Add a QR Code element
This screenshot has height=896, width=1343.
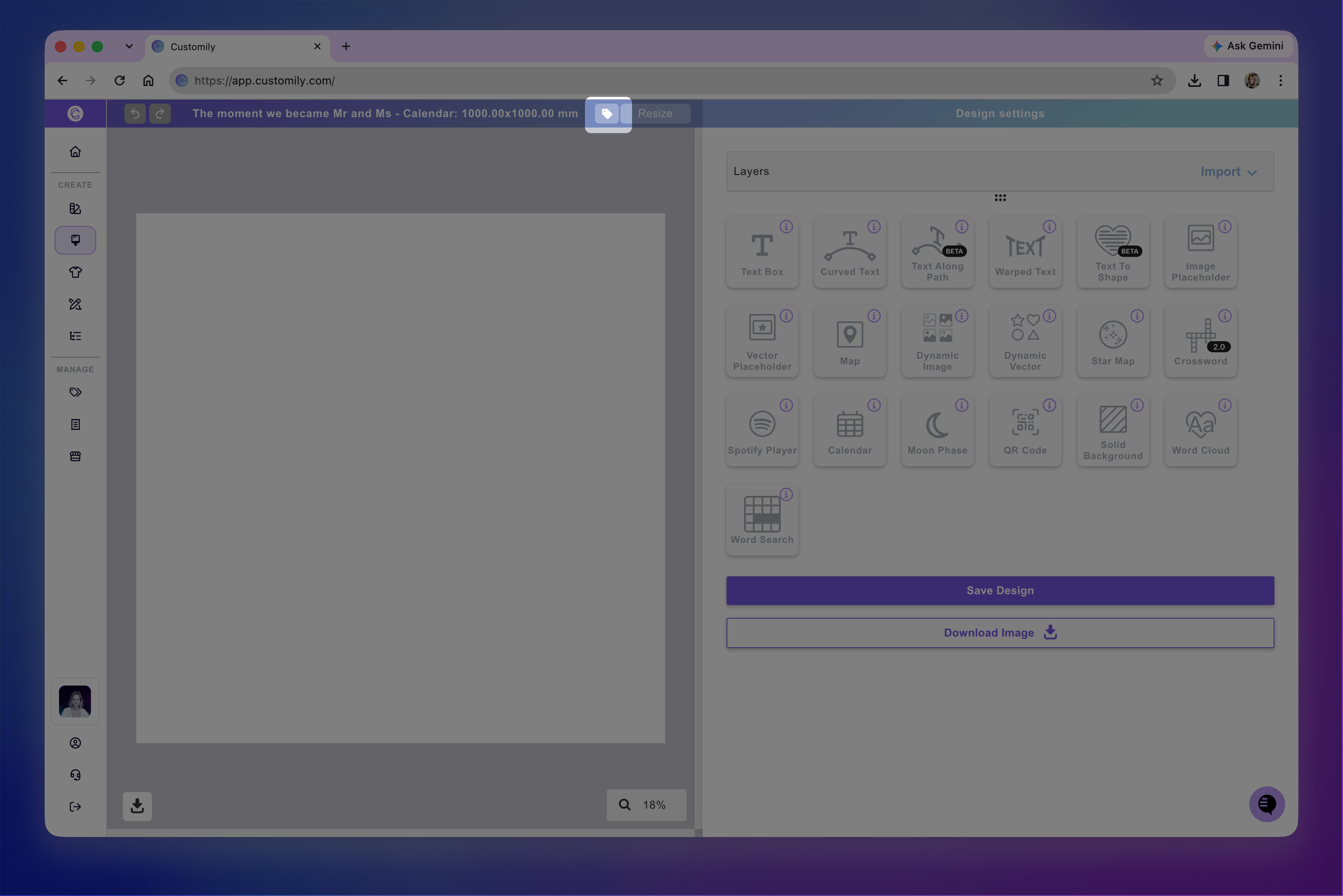[x=1026, y=430]
